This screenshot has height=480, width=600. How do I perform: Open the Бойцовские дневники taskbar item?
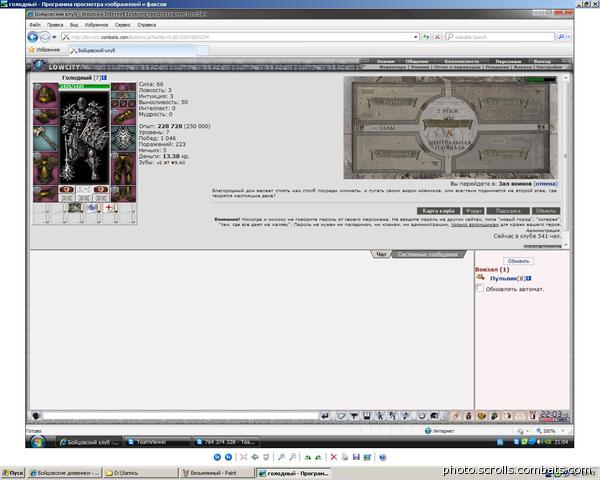[65, 473]
